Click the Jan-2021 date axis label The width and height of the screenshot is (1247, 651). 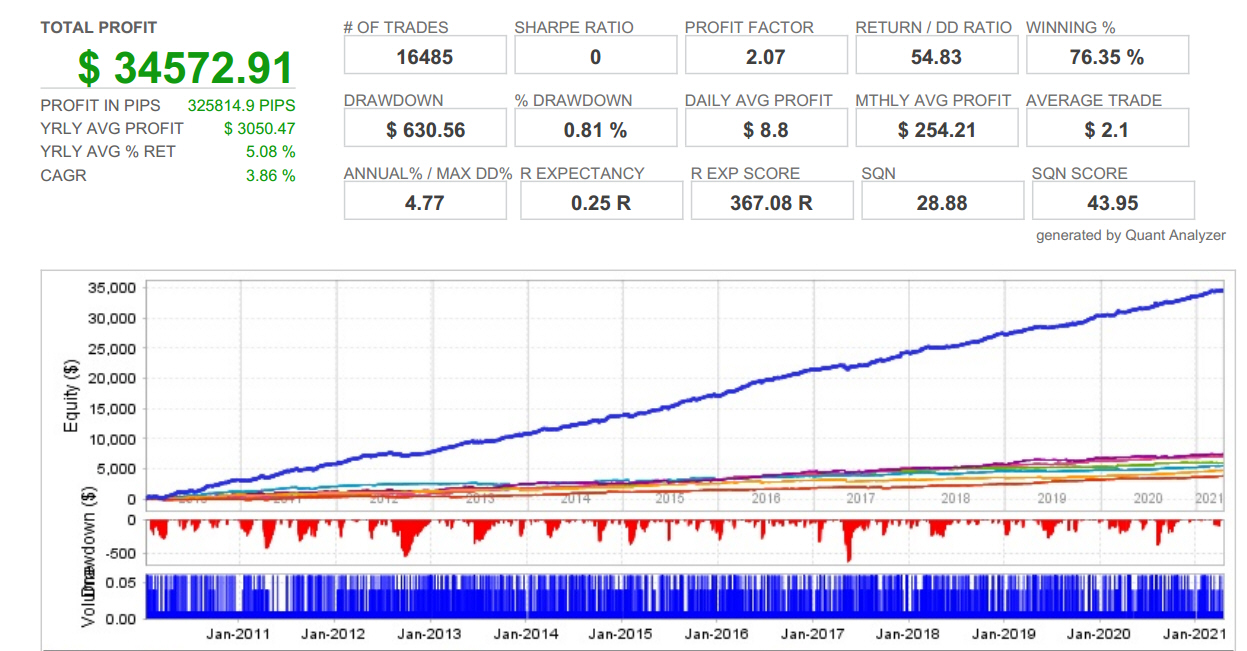click(x=1196, y=633)
